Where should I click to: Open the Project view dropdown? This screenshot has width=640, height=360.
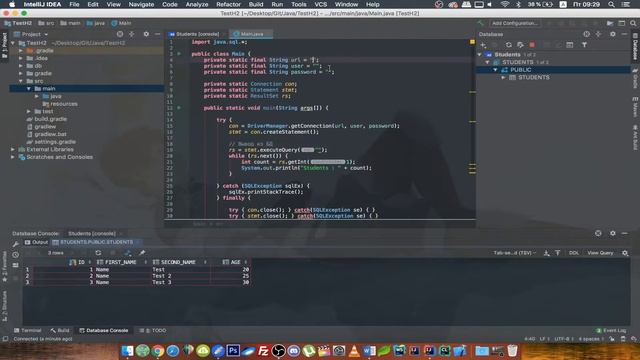click(31, 34)
